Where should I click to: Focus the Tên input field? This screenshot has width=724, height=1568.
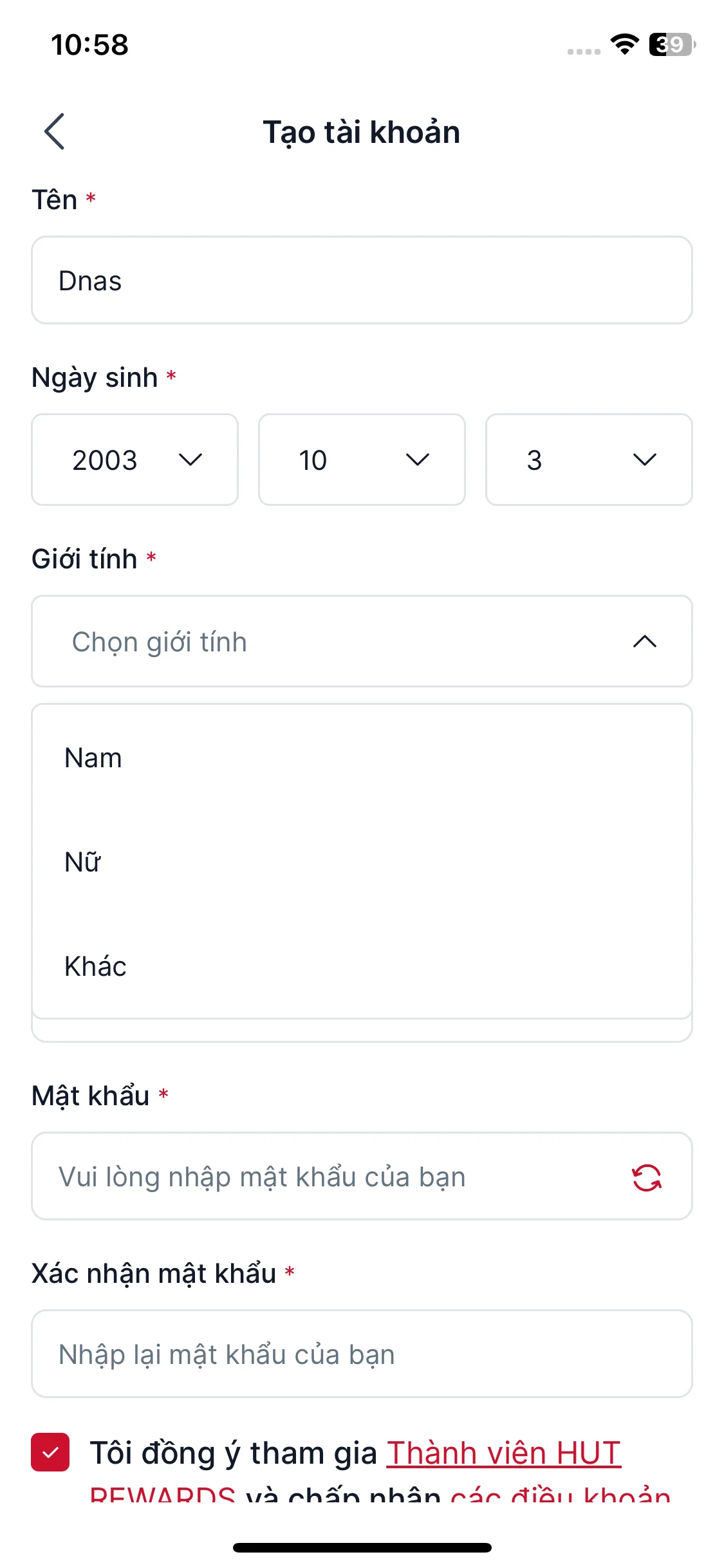point(362,281)
